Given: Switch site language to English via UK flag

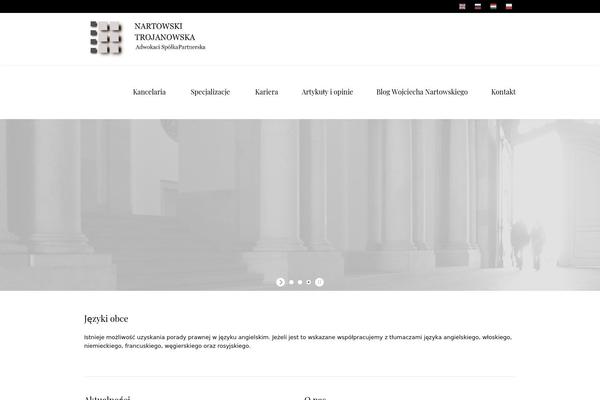Looking at the screenshot, I should [462, 7].
